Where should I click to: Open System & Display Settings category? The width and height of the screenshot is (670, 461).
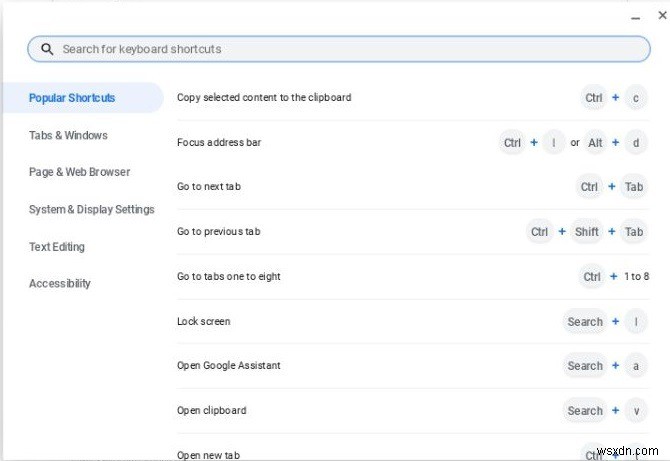91,209
